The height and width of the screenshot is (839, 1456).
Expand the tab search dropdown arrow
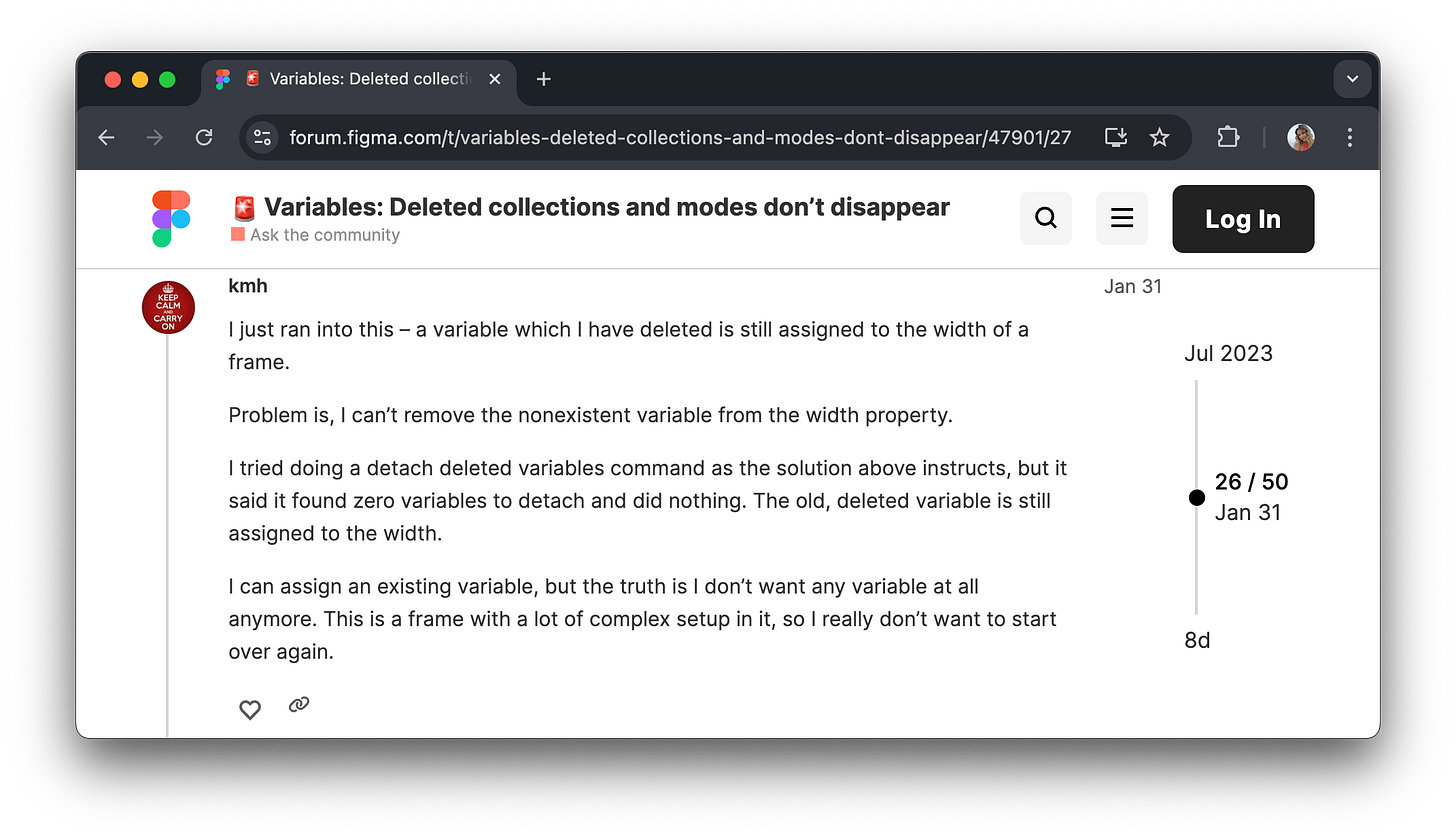pos(1352,79)
